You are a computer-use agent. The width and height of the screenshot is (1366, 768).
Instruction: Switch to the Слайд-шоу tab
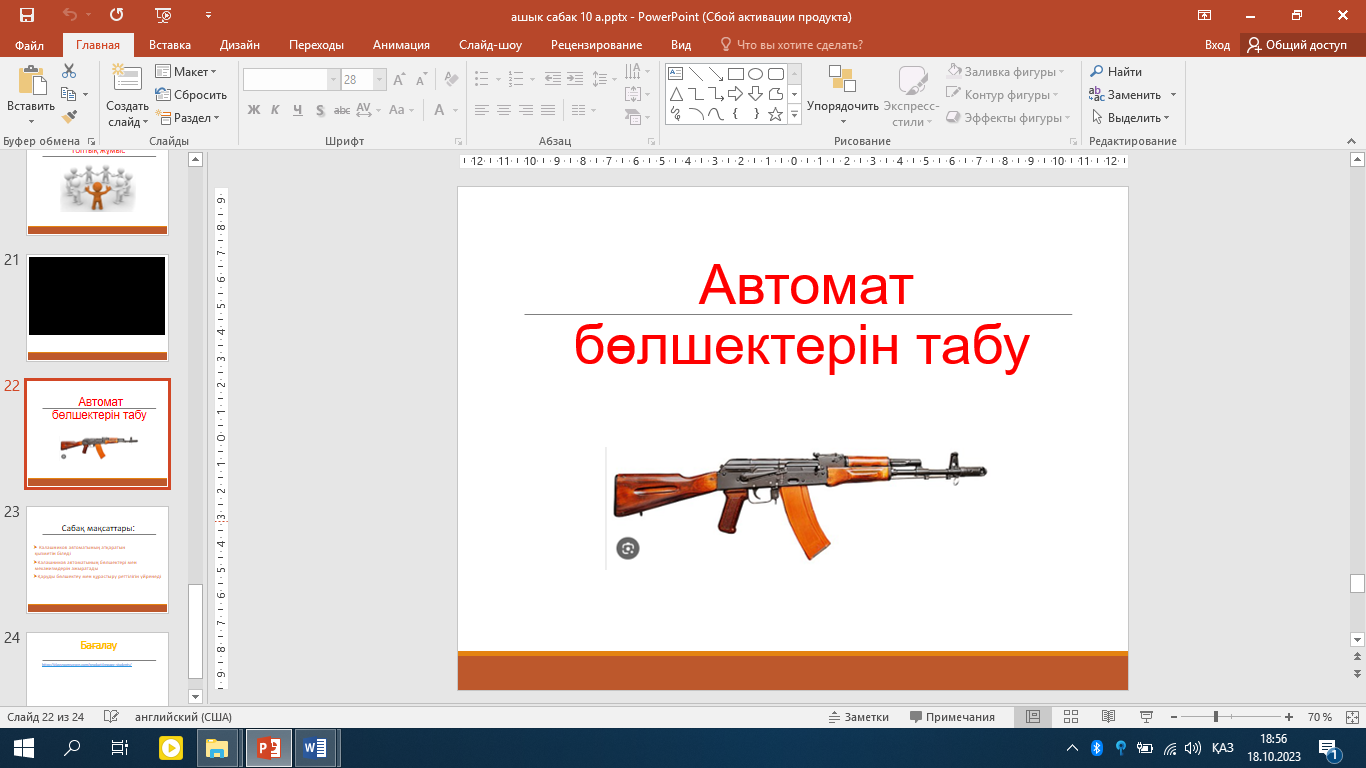pyautogui.click(x=490, y=45)
